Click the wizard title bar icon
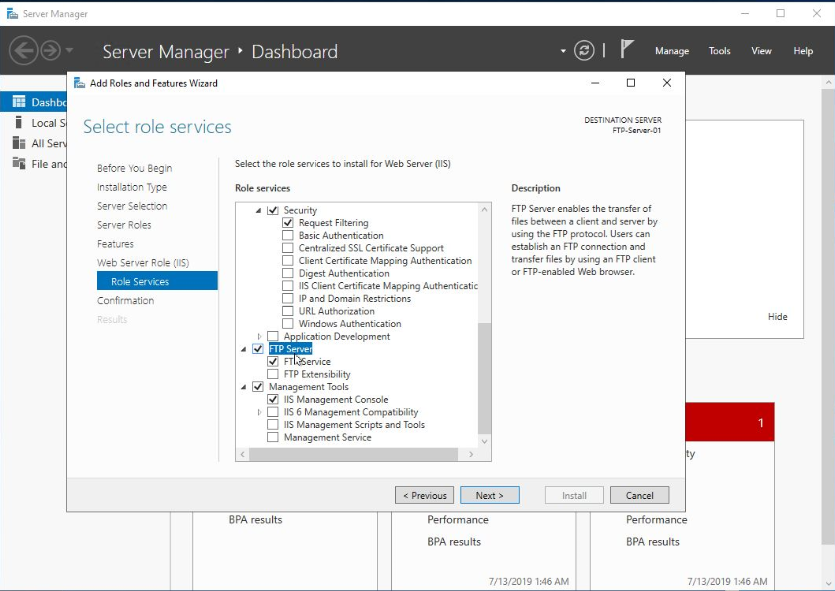 [79, 83]
